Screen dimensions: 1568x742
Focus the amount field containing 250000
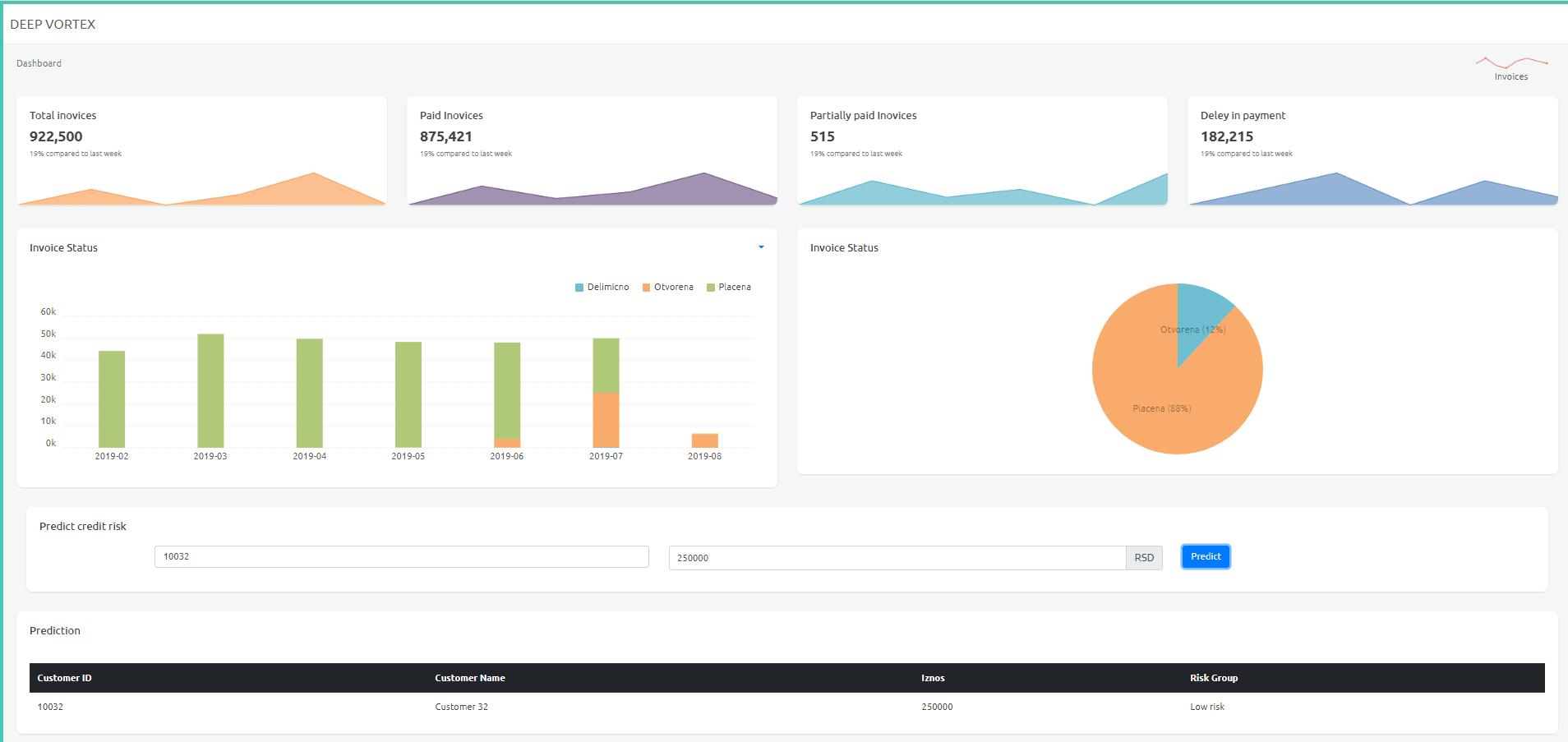896,558
